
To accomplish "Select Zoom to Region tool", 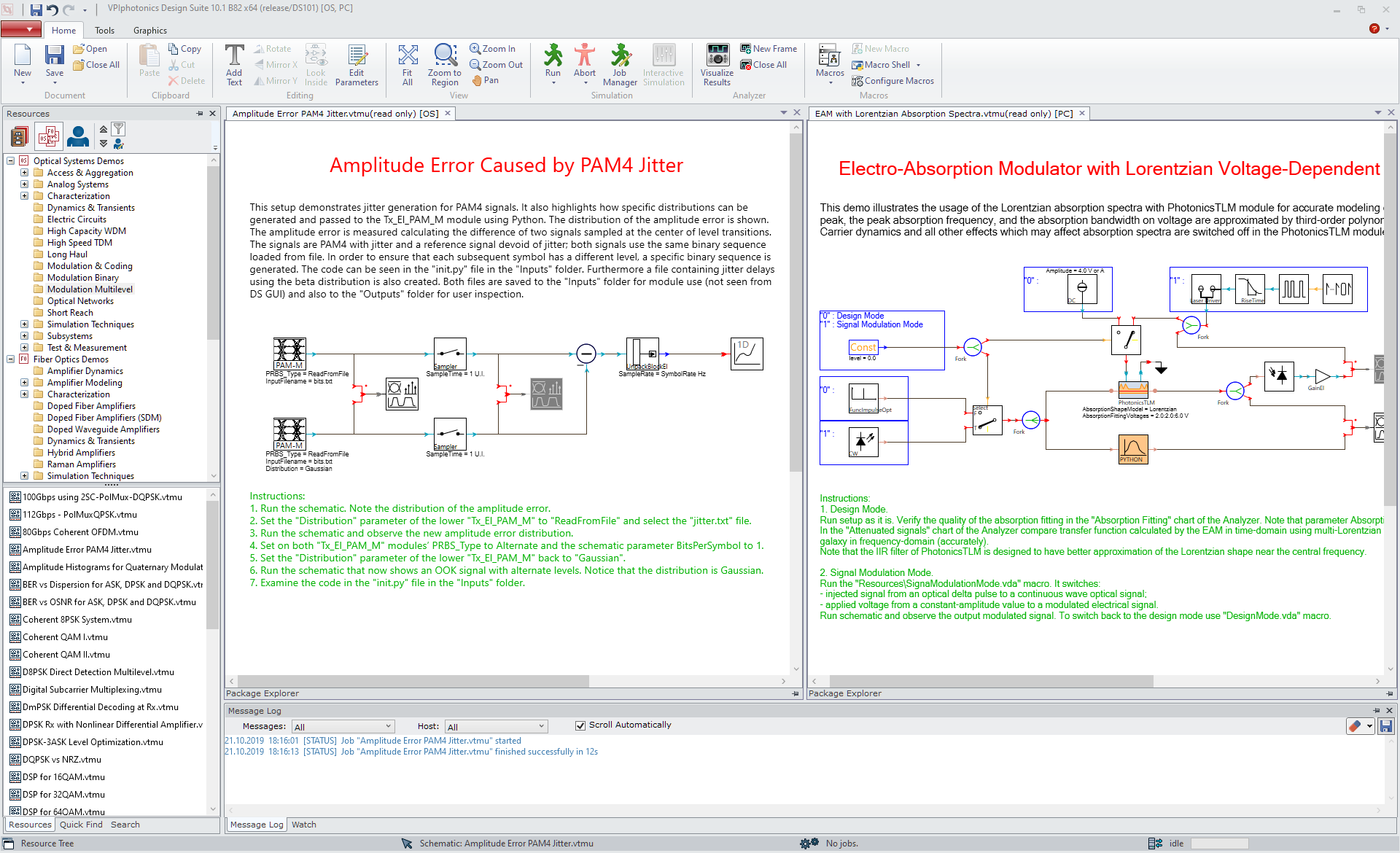I will [x=444, y=65].
